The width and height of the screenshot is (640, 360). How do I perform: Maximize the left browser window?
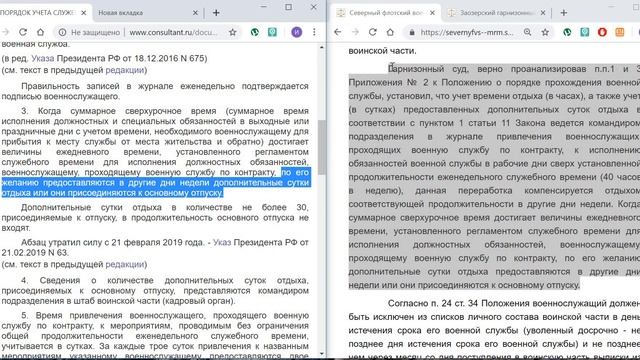click(289, 7)
